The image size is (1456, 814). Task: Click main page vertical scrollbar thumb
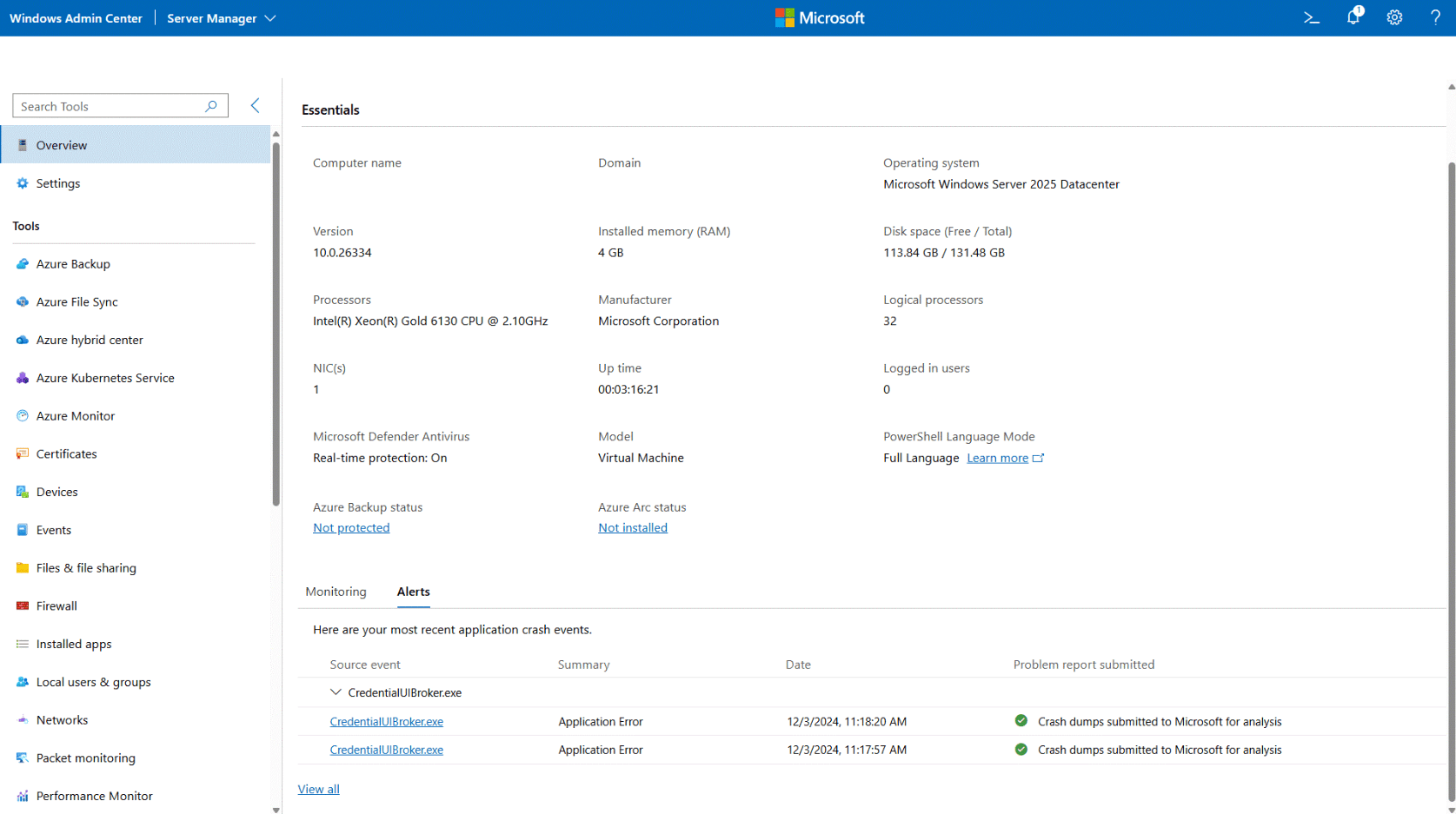tap(1451, 482)
